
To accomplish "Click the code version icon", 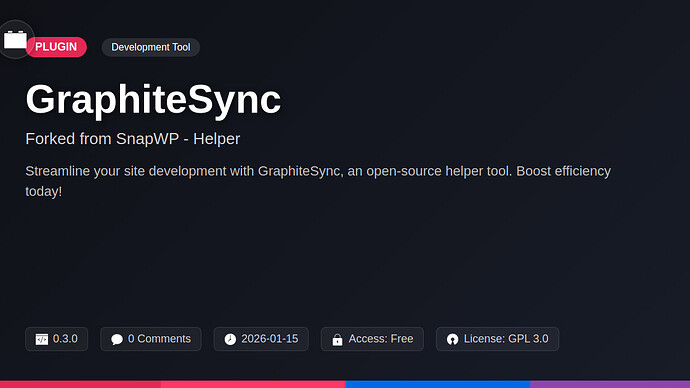I will (42, 339).
